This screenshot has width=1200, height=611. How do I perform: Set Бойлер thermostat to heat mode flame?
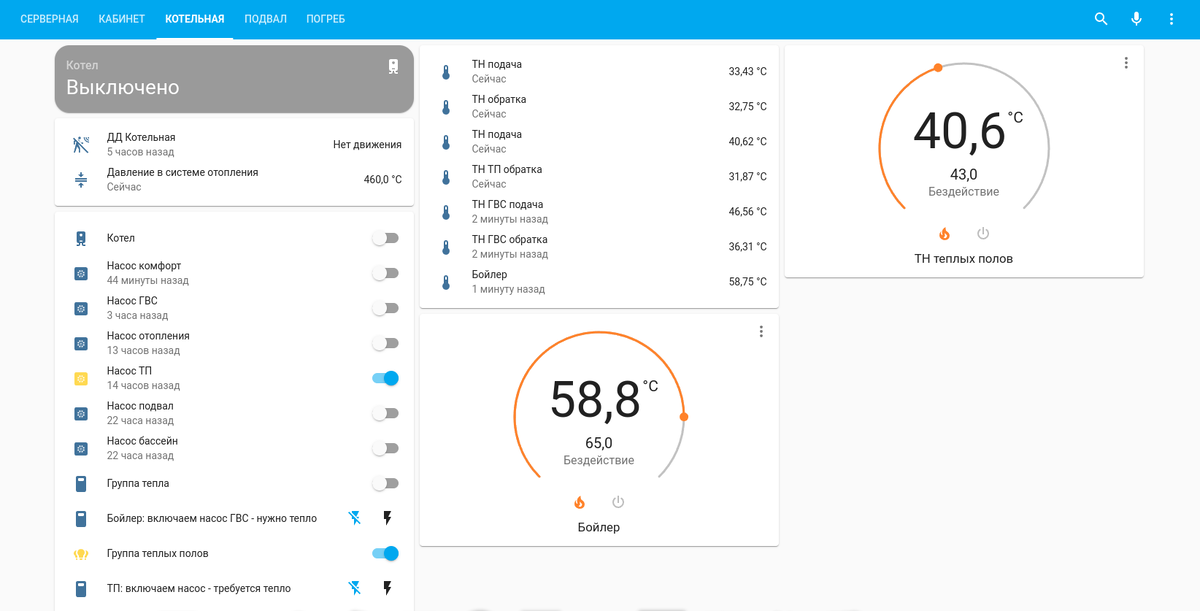tap(579, 502)
